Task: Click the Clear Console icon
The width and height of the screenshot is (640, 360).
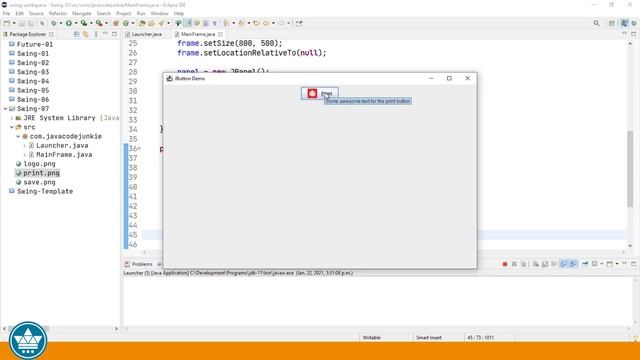Action: click(535, 264)
